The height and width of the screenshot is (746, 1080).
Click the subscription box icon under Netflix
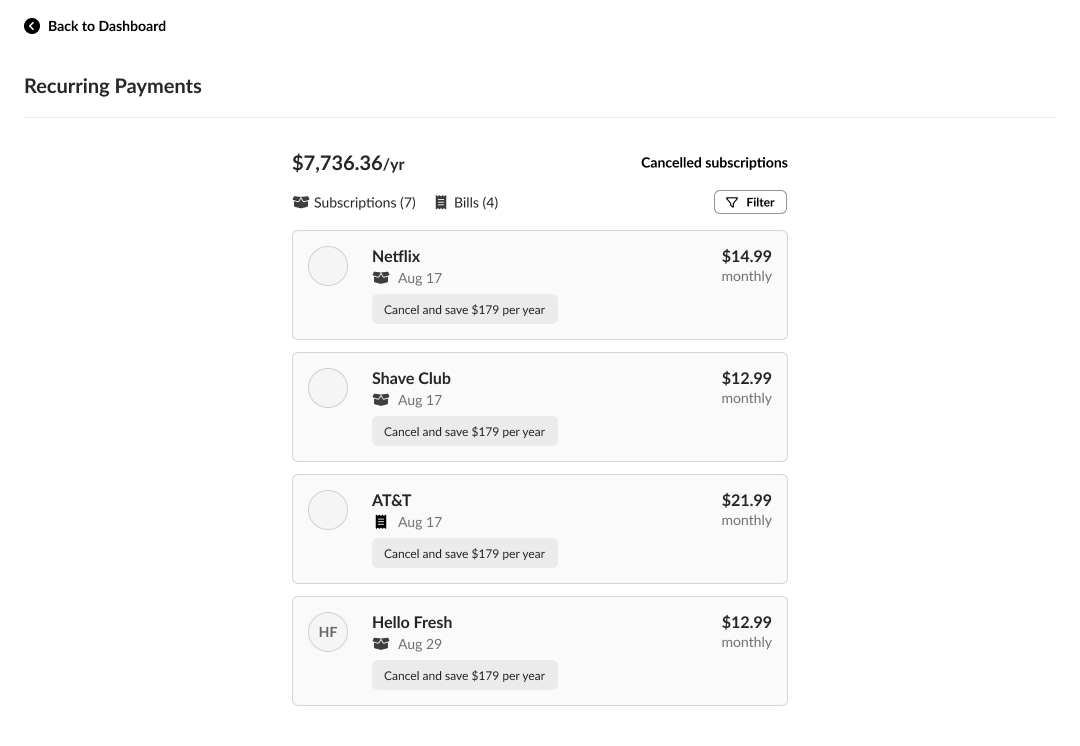pyautogui.click(x=381, y=278)
